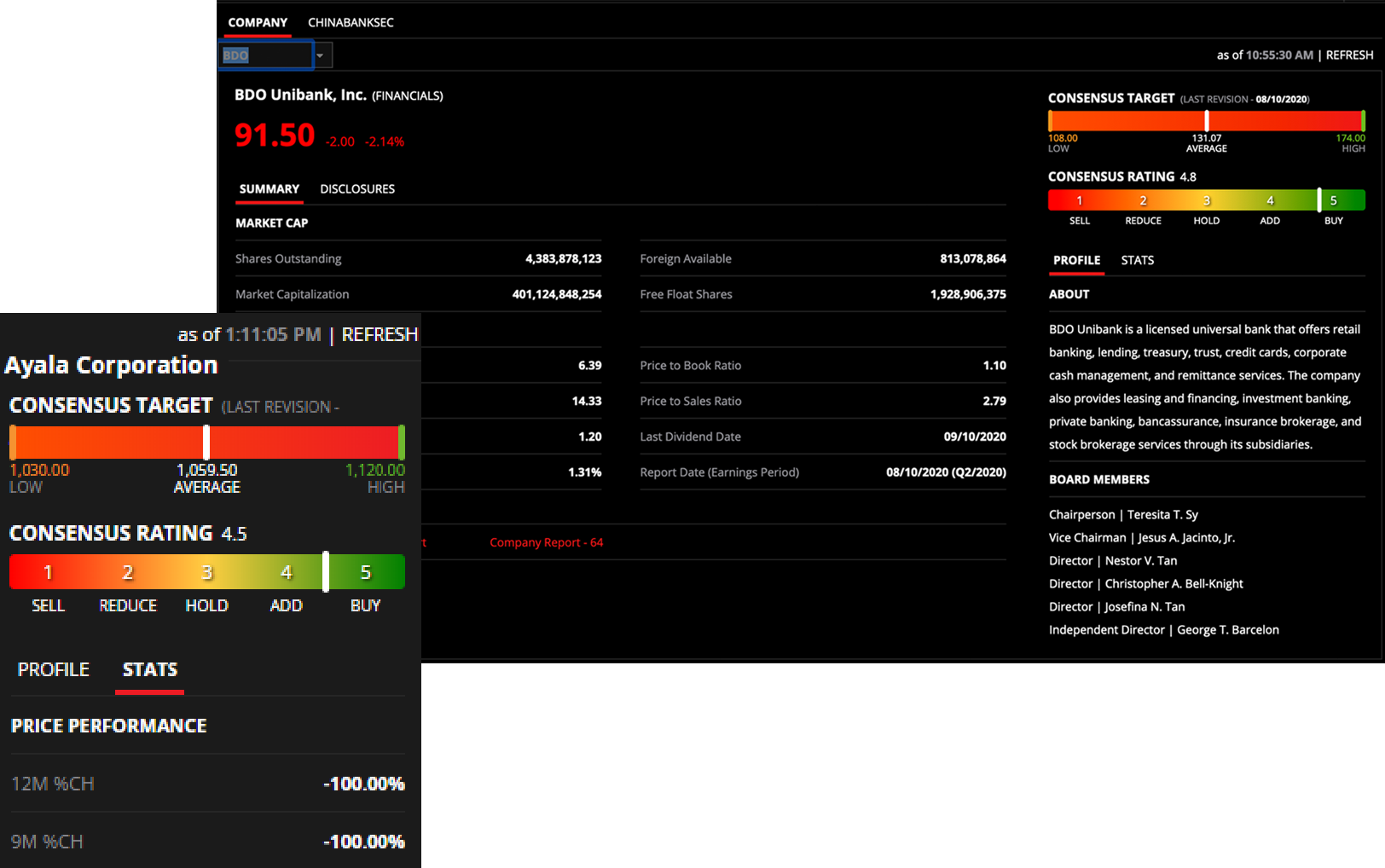1385x868 pixels.
Task: Click Foreign Available value 813,078,864
Action: tap(973, 258)
